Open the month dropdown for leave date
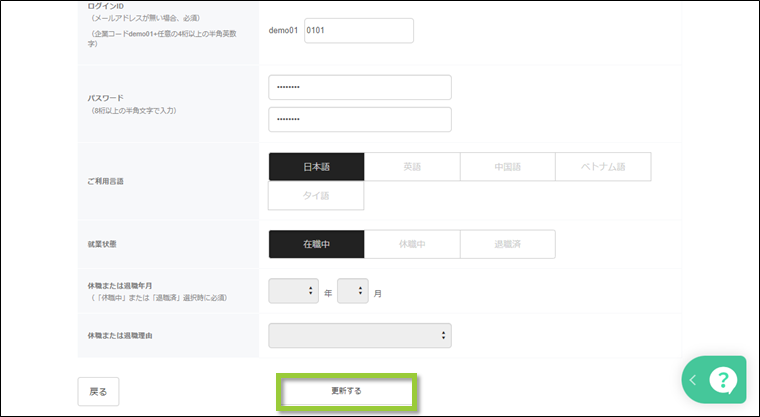The image size is (760, 417). tap(353, 292)
